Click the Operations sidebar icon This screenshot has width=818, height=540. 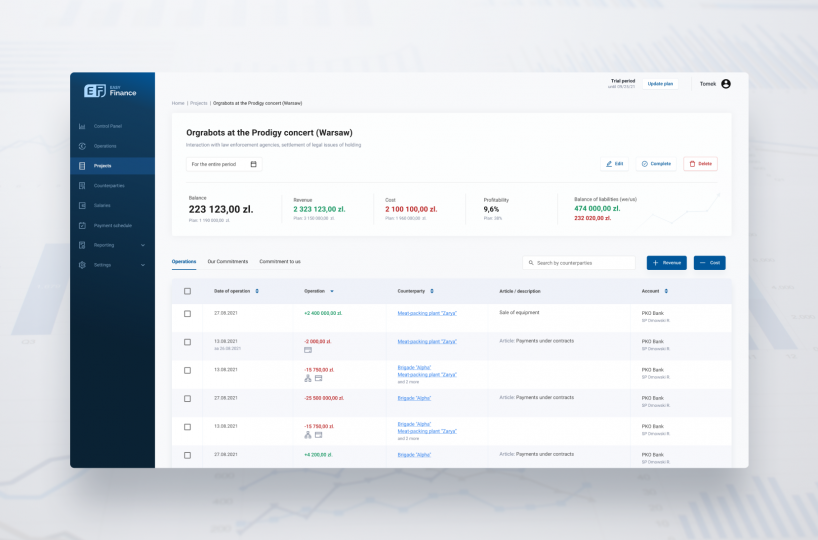click(x=82, y=146)
